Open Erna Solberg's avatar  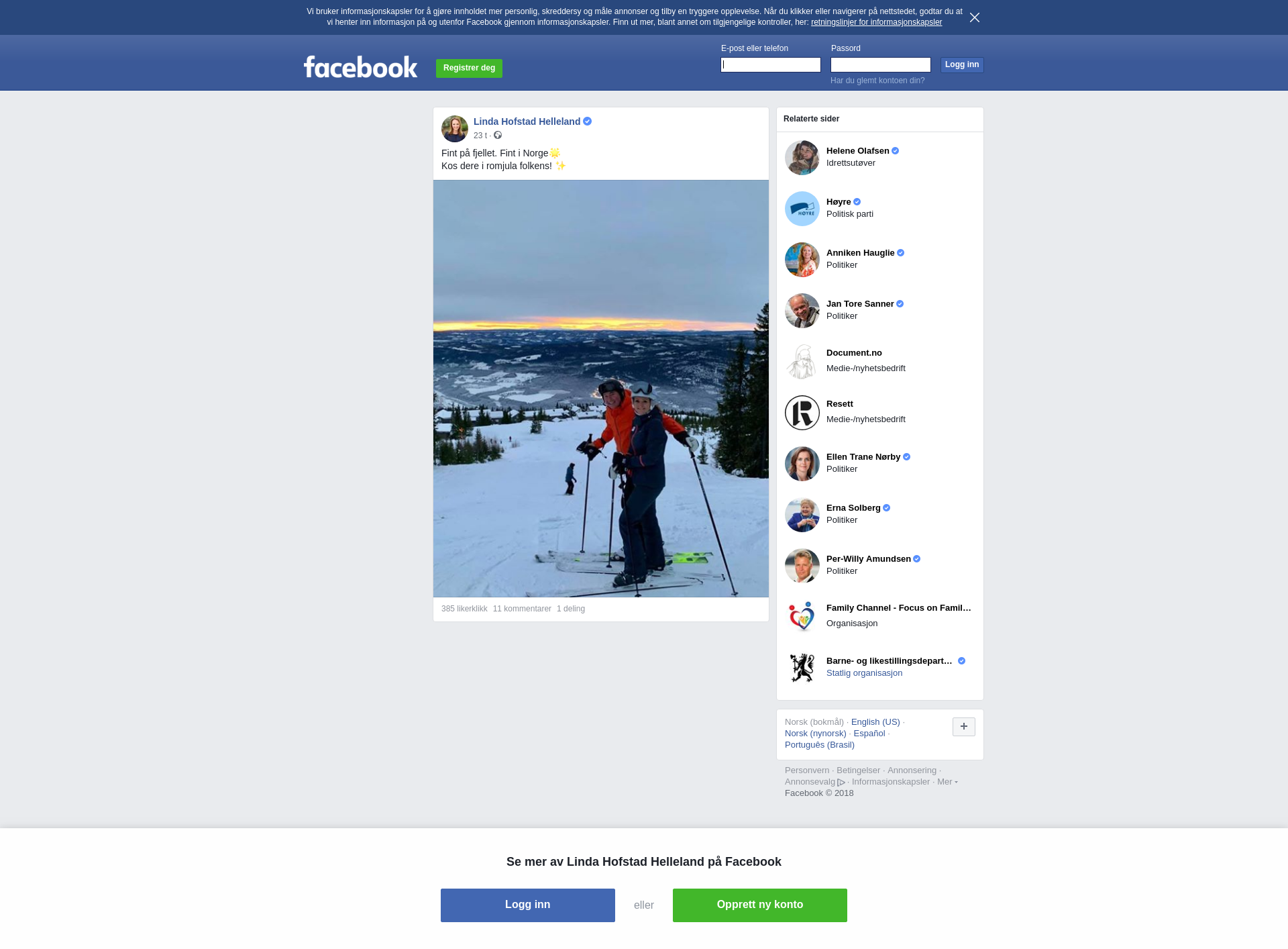coord(802,515)
